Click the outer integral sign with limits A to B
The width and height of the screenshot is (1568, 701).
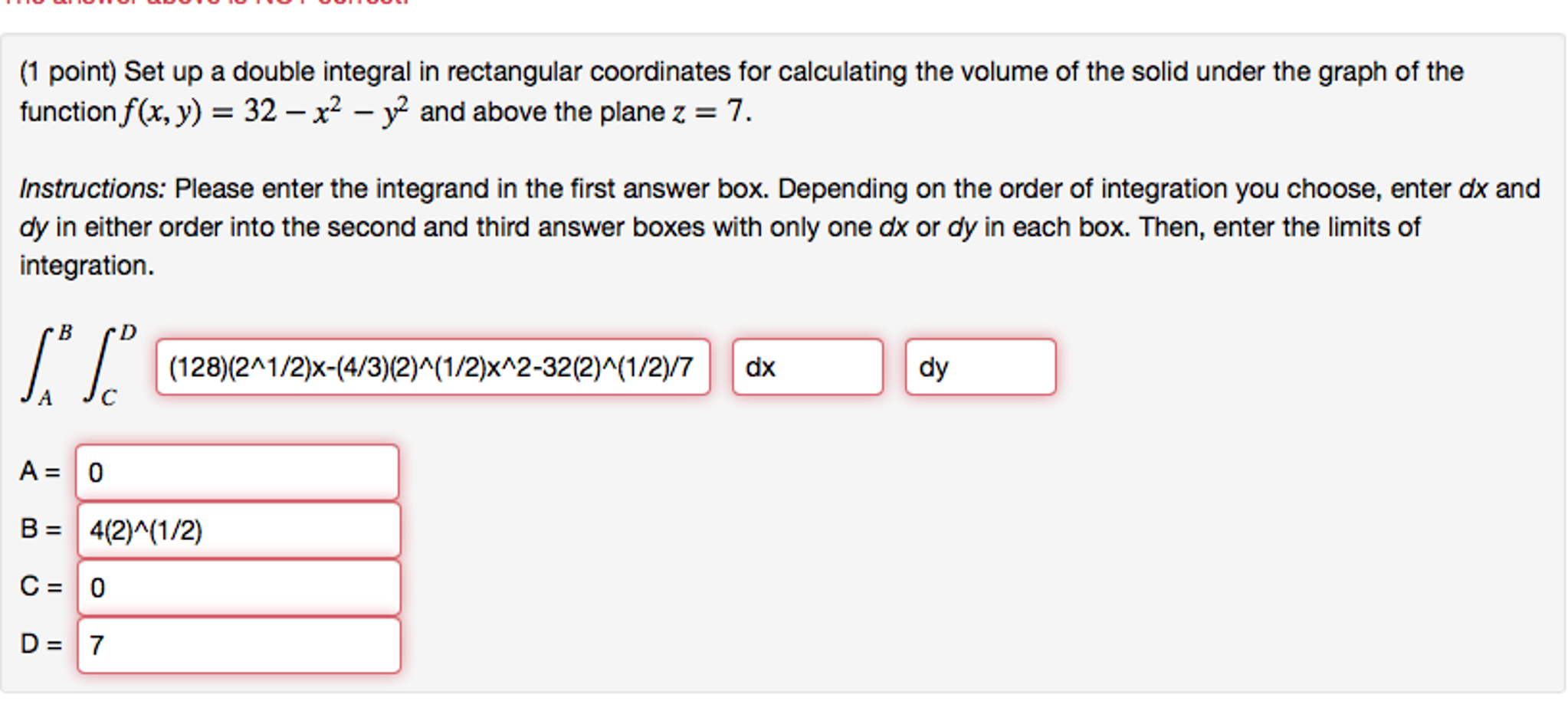tap(37, 365)
